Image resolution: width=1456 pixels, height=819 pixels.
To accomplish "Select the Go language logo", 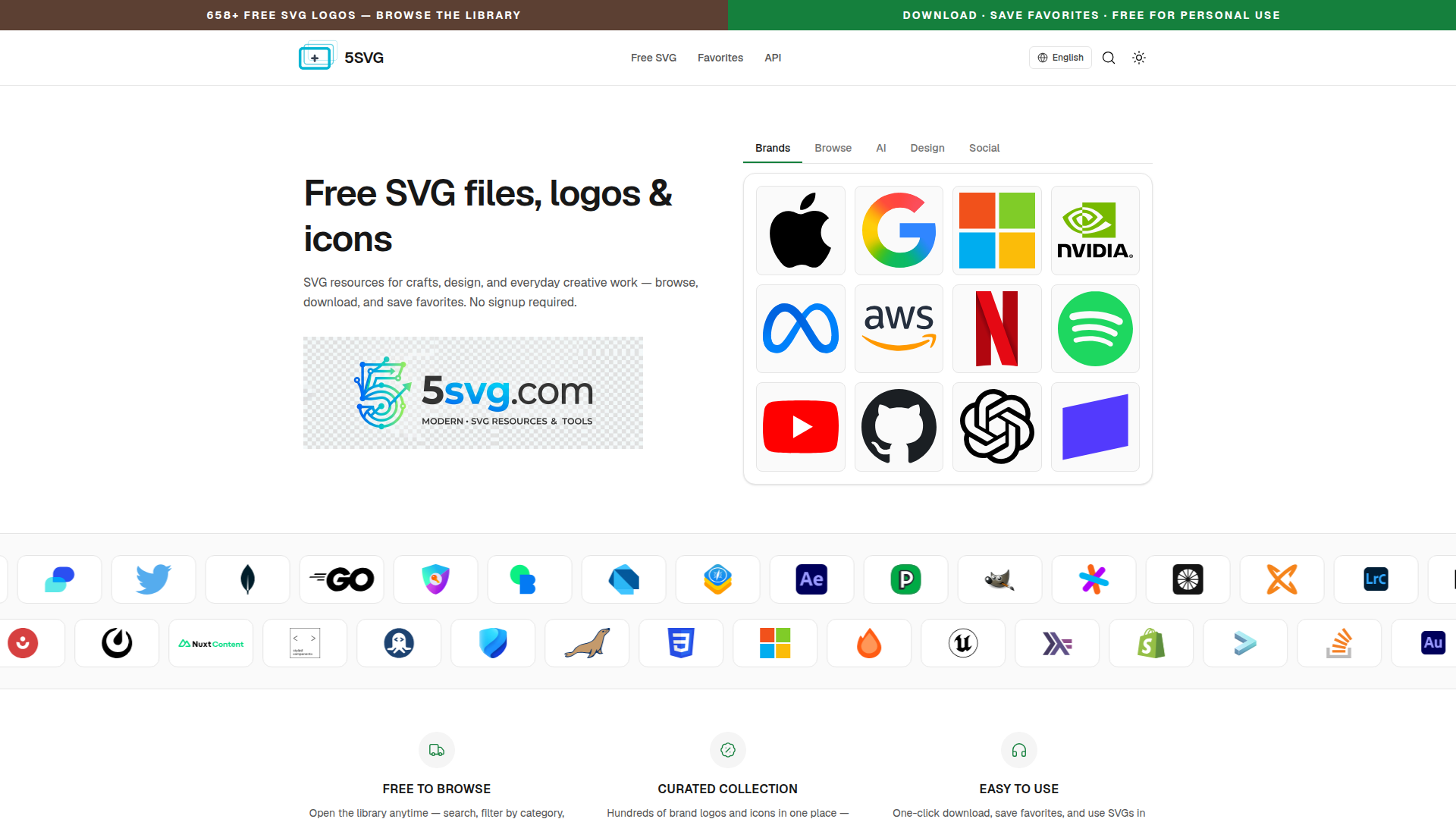I will point(341,579).
